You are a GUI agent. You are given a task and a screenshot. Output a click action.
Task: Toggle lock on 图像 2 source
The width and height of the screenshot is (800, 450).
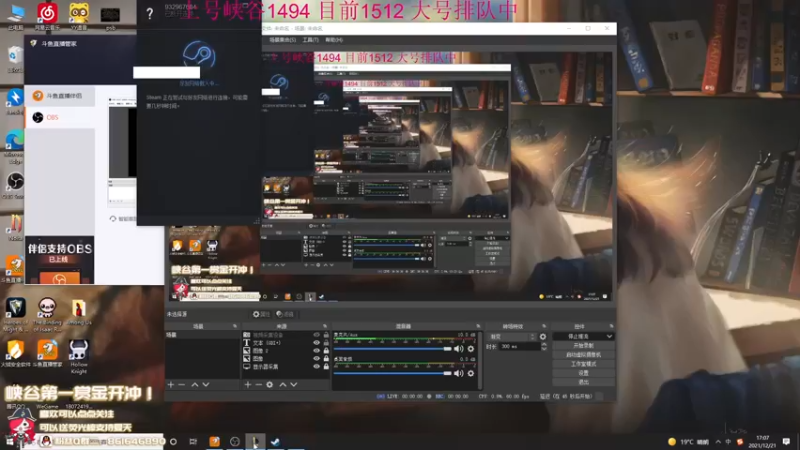coord(326,351)
